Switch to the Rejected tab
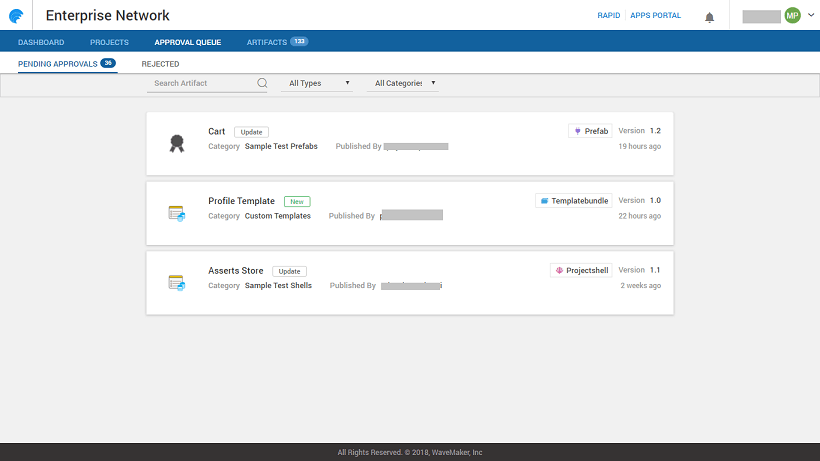820x461 pixels. coord(160,64)
